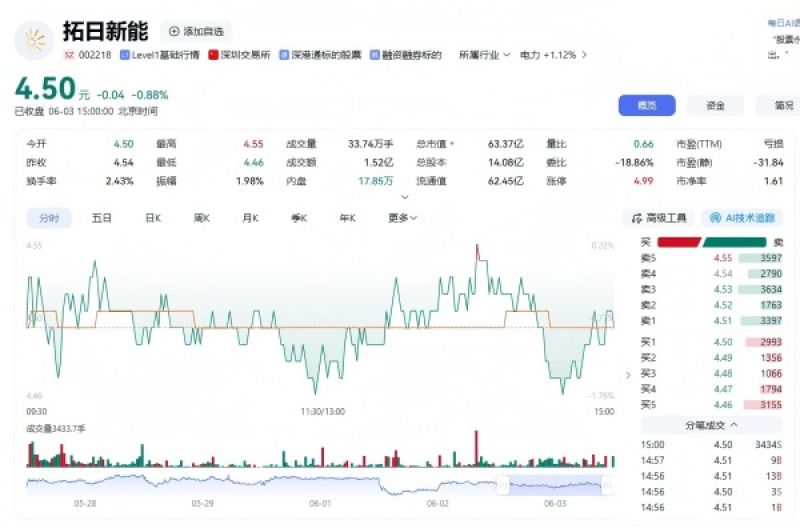
Task: Click the 买5 order row at 4.46
Action: point(711,405)
